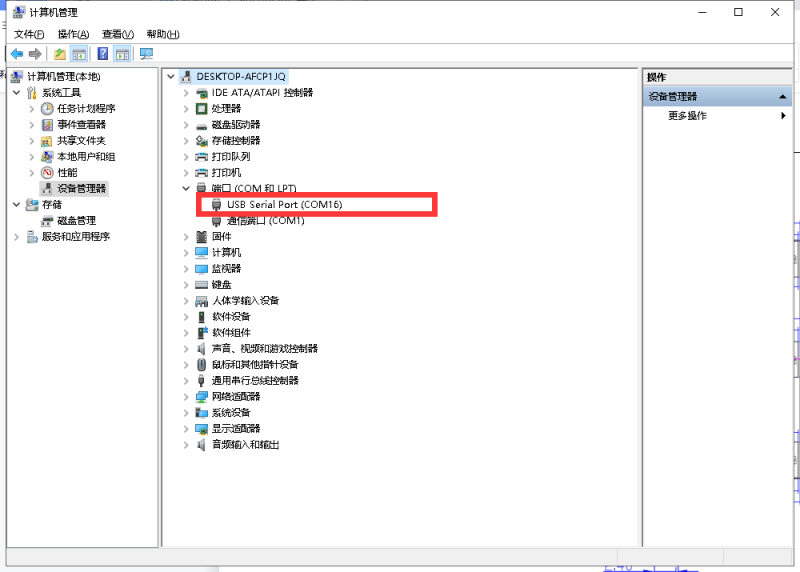Expand the 本地用户和组 node chevron

point(32,157)
